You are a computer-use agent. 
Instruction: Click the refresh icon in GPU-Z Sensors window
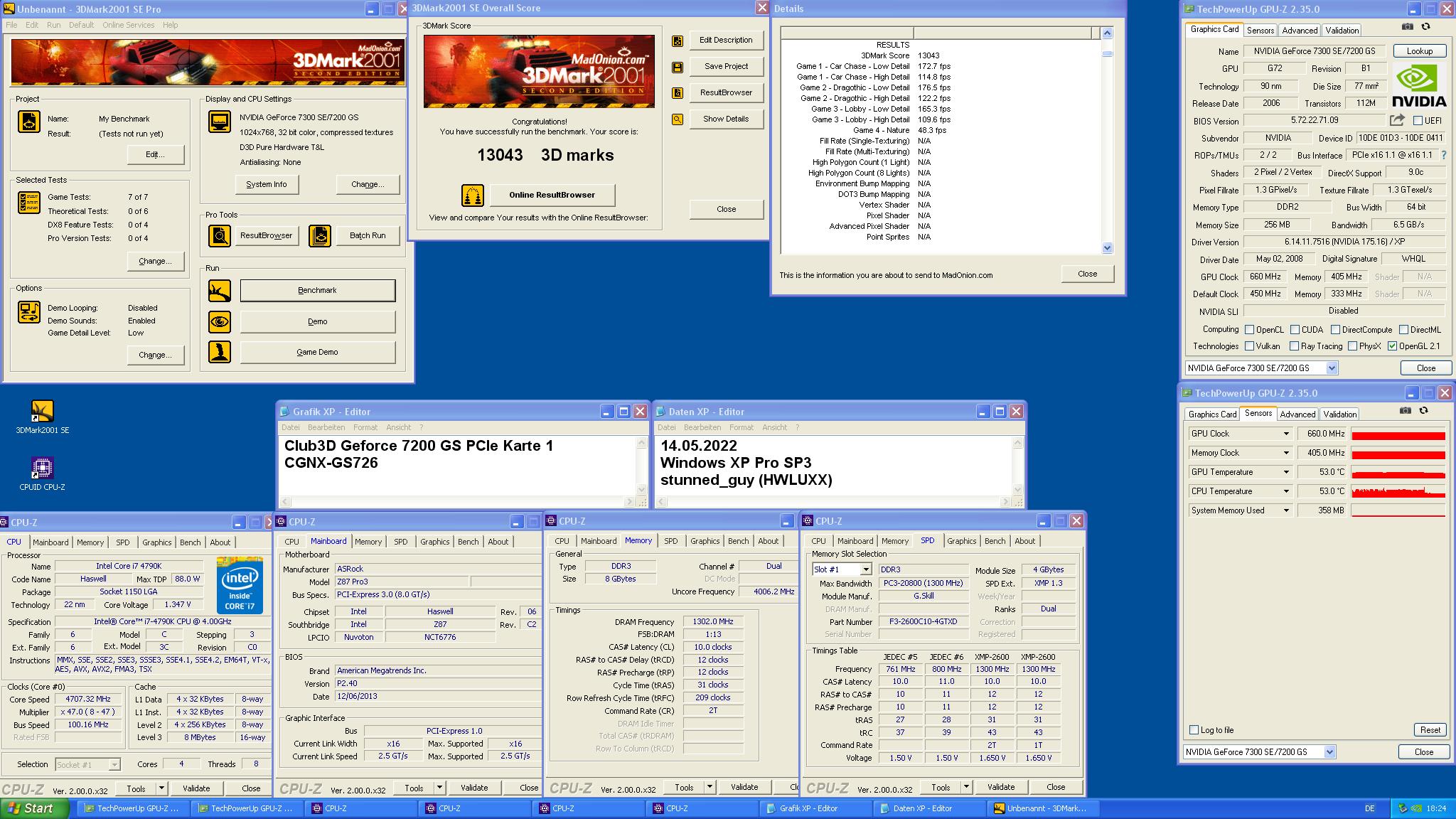(1423, 410)
